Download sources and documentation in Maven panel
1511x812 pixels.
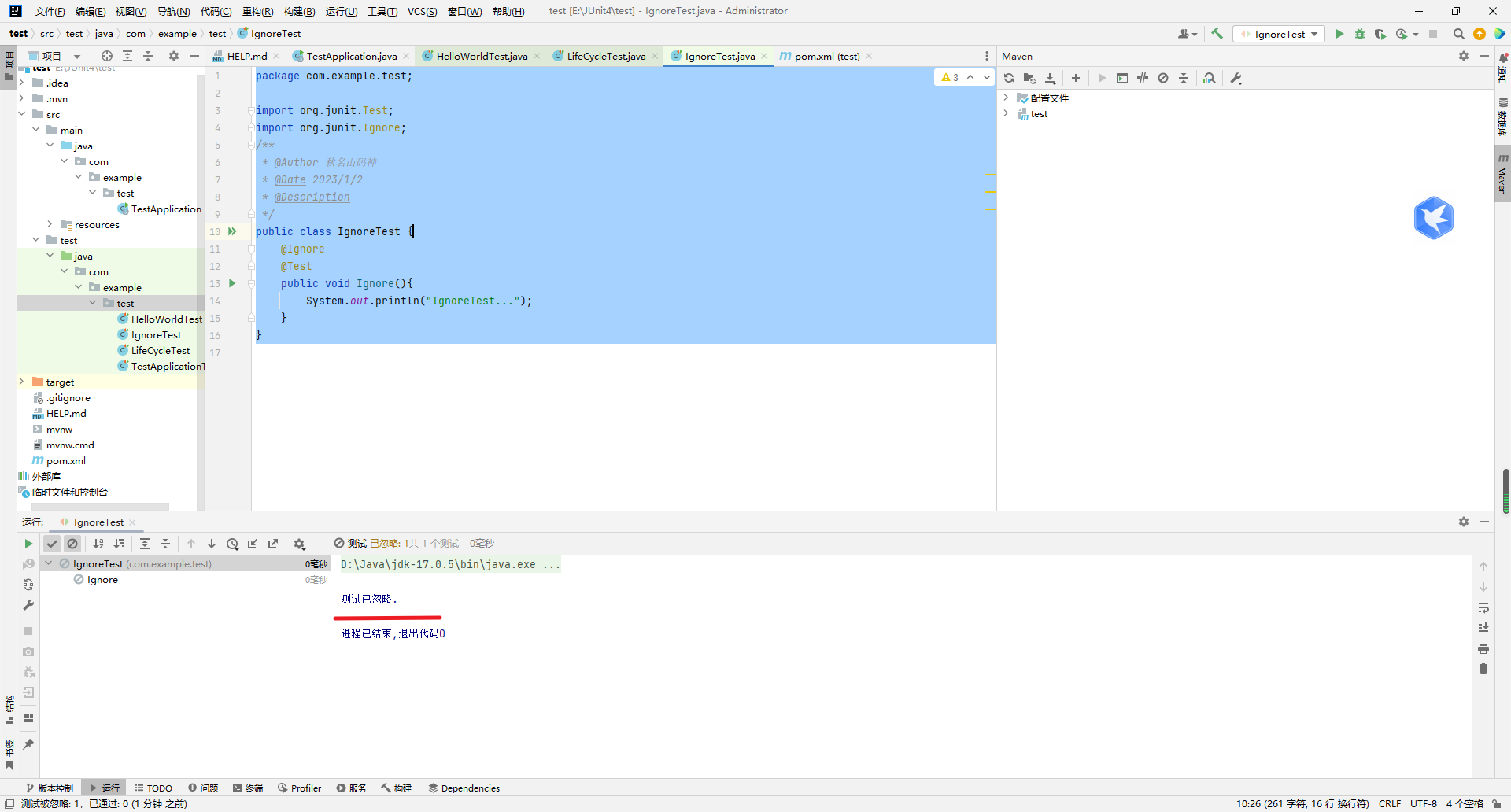[1051, 78]
